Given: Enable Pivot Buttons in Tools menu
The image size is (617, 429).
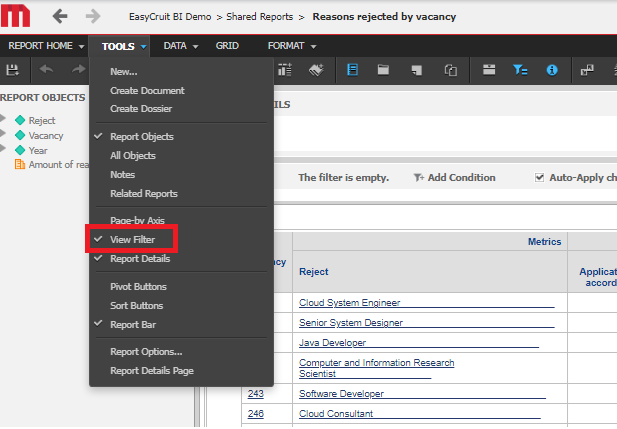Looking at the screenshot, I should click(138, 287).
